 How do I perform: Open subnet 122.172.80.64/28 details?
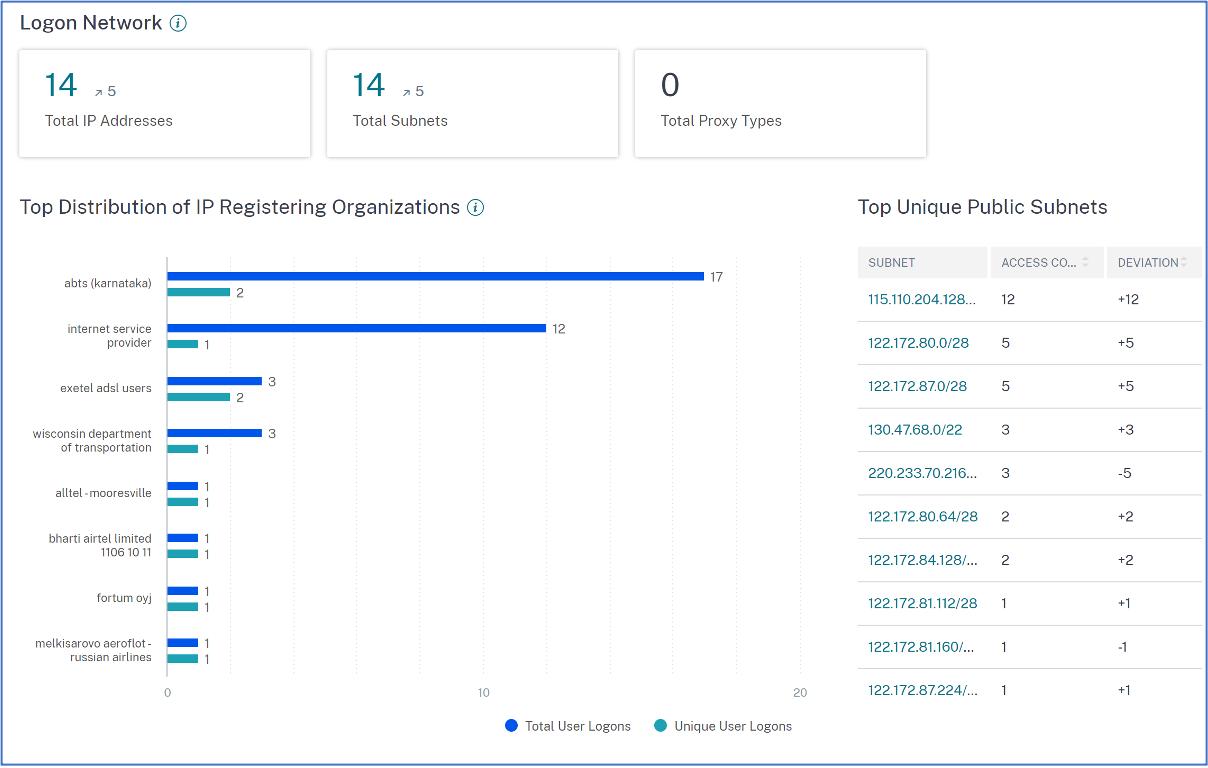click(x=922, y=517)
